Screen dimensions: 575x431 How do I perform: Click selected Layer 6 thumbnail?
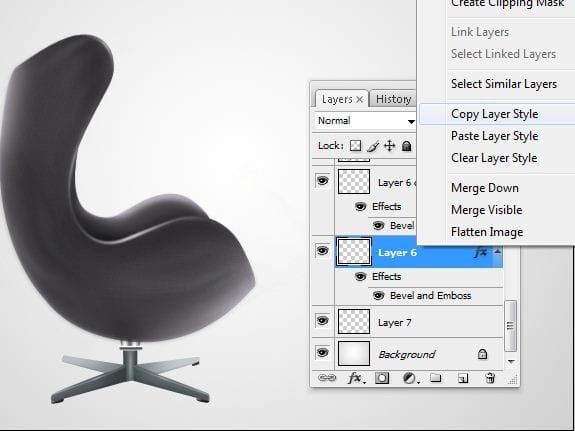point(354,251)
